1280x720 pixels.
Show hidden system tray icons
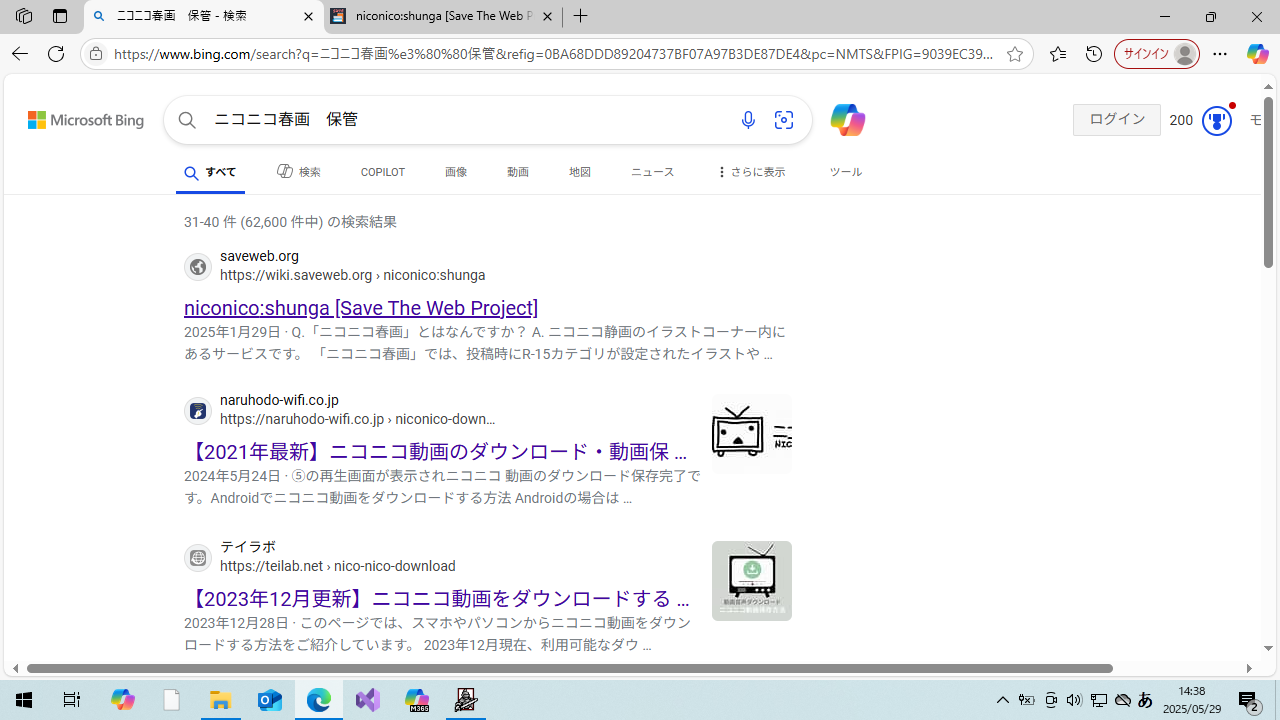[1002, 700]
